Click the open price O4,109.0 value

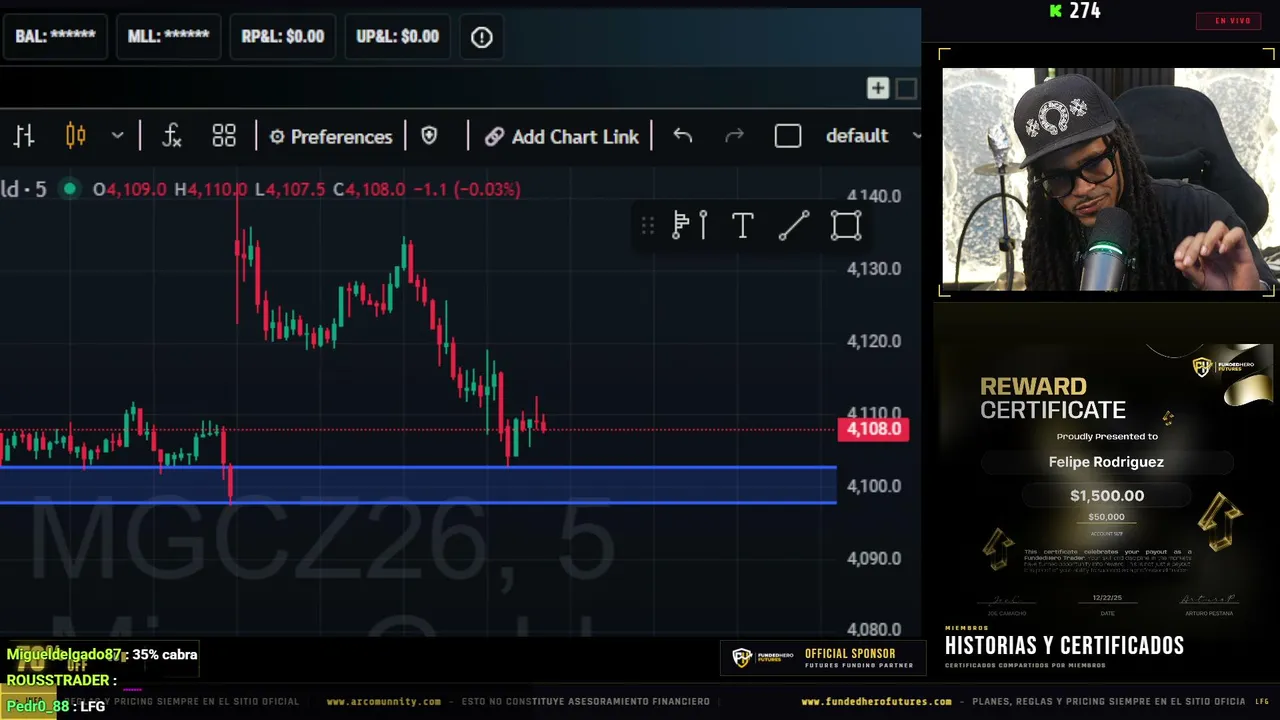point(130,189)
